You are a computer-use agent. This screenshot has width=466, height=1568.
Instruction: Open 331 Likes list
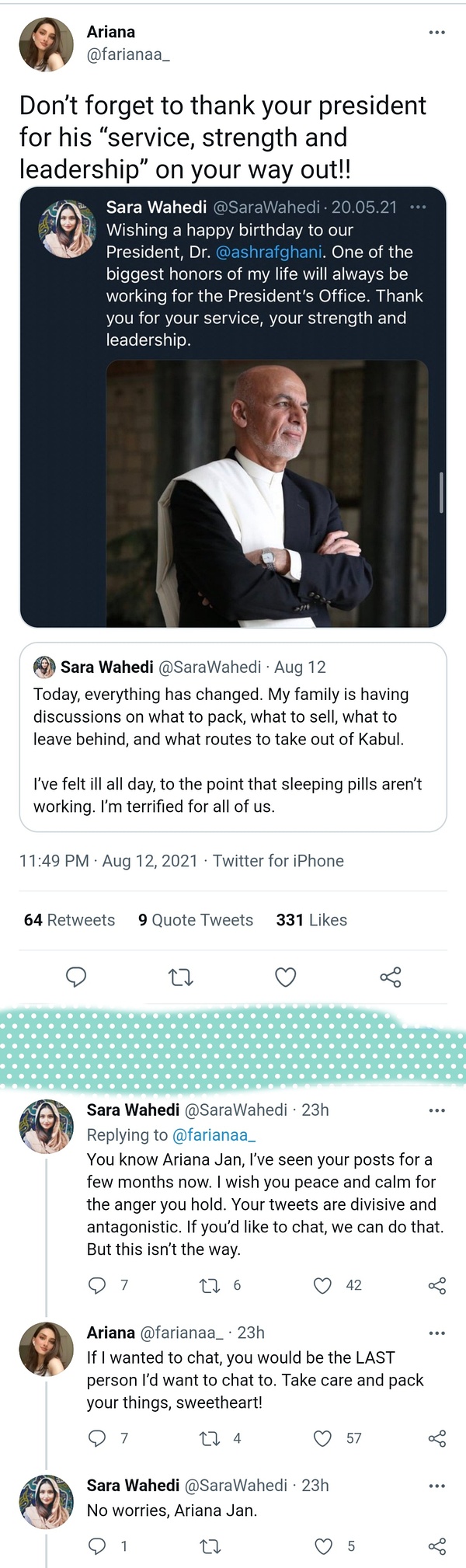[x=311, y=920]
